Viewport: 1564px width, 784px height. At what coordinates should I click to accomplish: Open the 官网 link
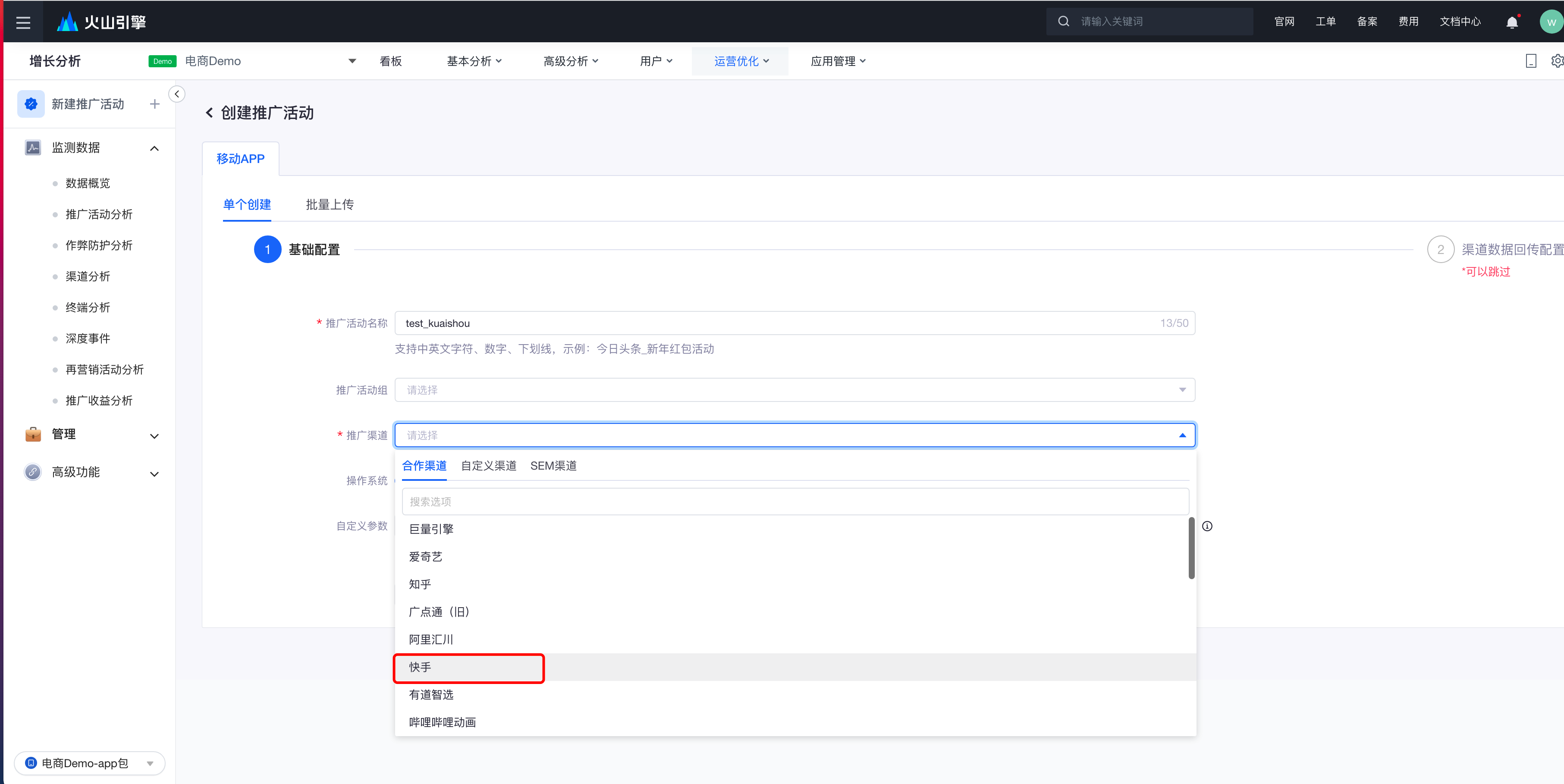pos(1284,22)
